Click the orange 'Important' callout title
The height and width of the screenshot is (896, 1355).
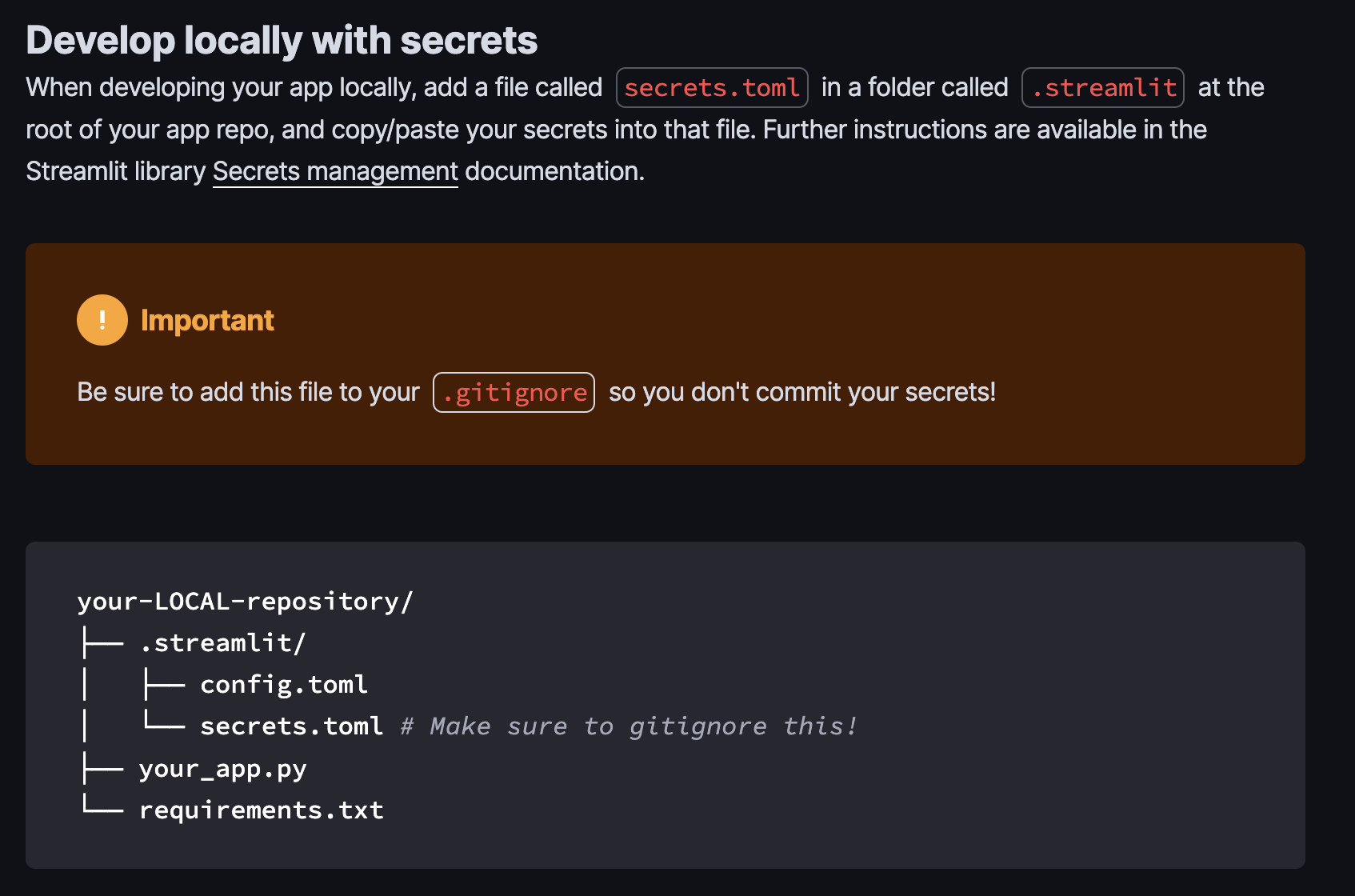coord(207,320)
